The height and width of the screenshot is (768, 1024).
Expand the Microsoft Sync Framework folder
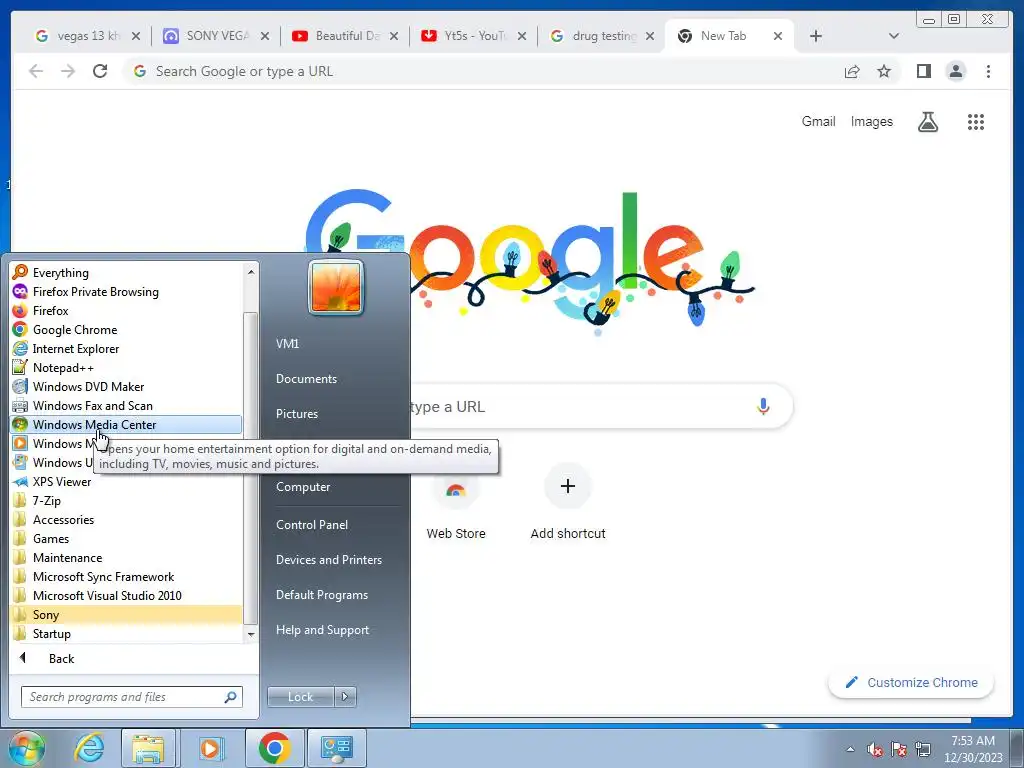pos(126,576)
